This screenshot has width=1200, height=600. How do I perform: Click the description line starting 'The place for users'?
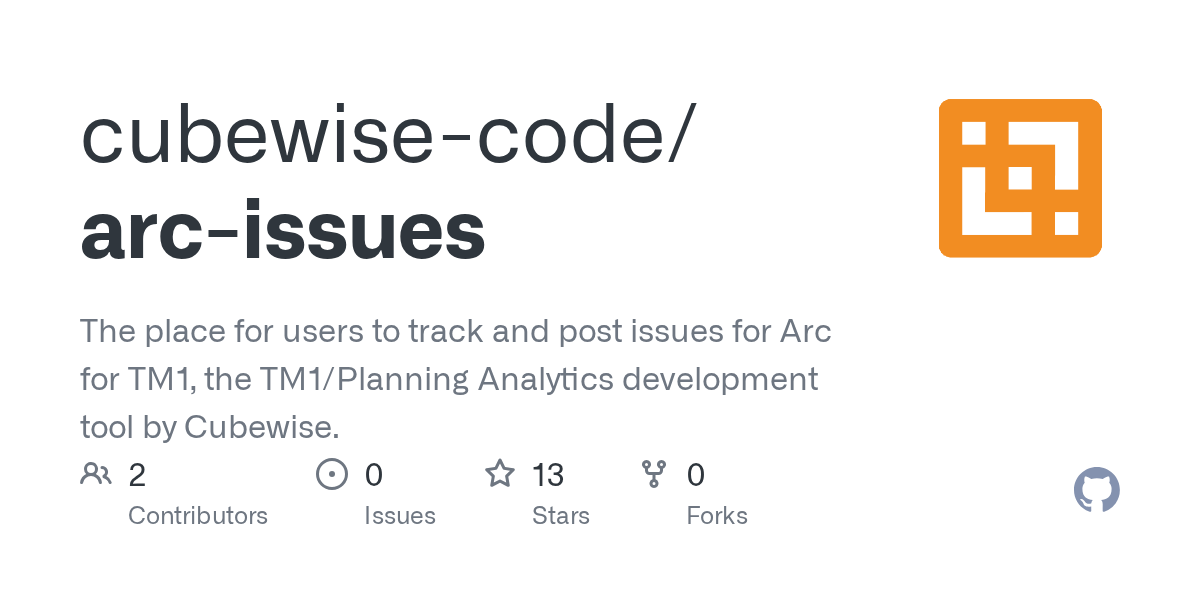click(455, 331)
